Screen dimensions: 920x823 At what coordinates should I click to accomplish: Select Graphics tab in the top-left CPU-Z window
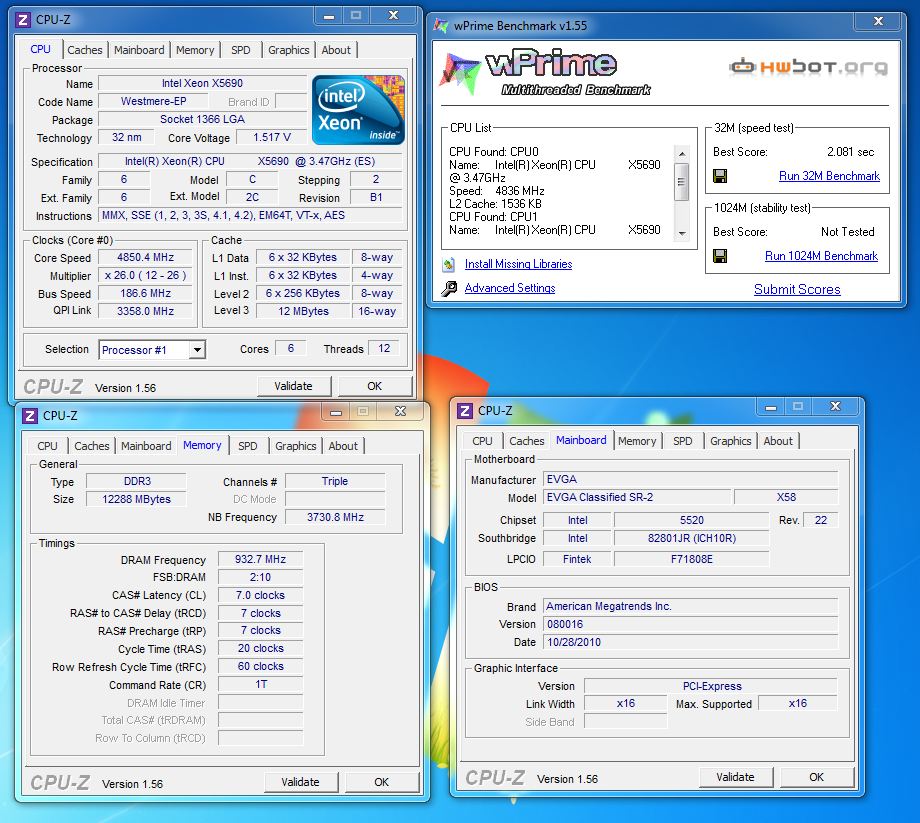coord(289,50)
